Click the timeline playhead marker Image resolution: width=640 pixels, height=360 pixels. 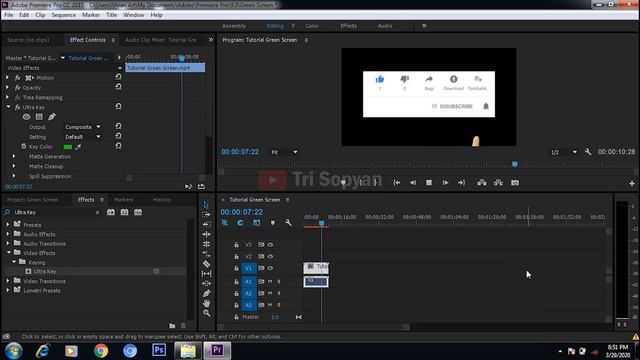click(x=322, y=223)
